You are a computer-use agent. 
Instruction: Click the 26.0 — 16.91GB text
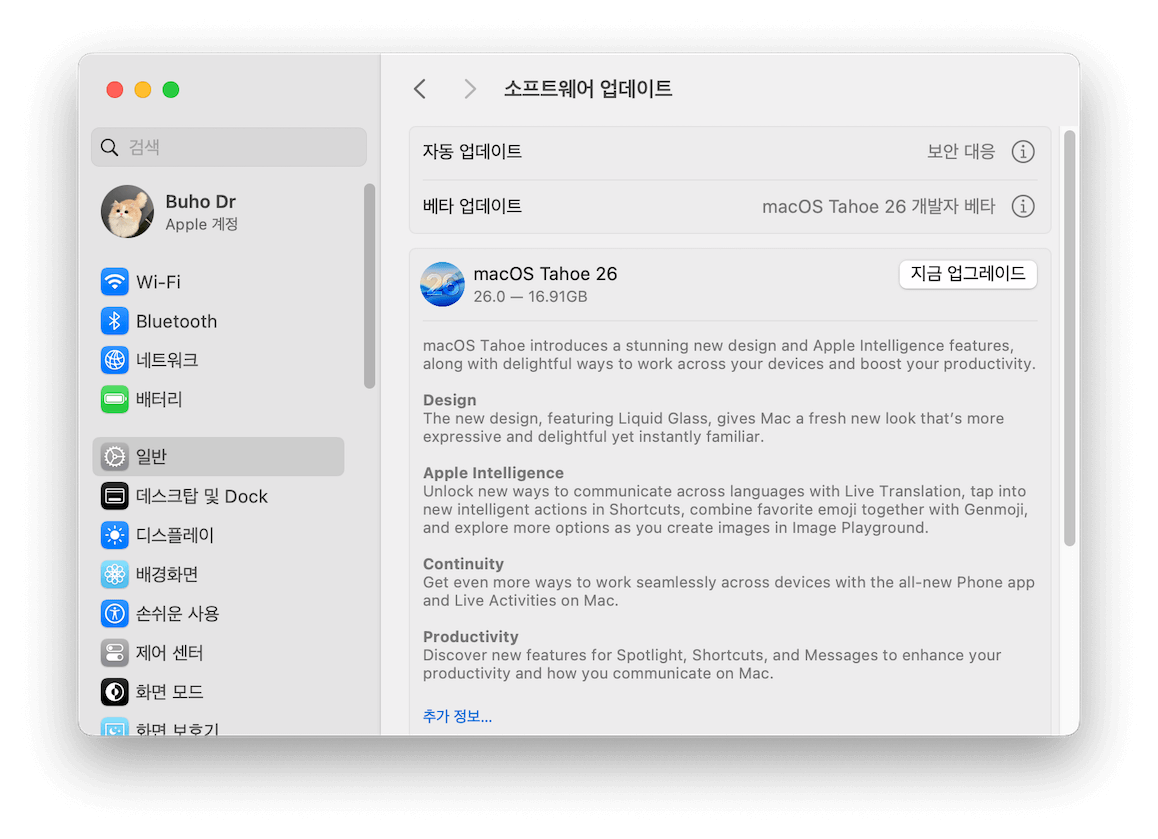tap(530, 296)
